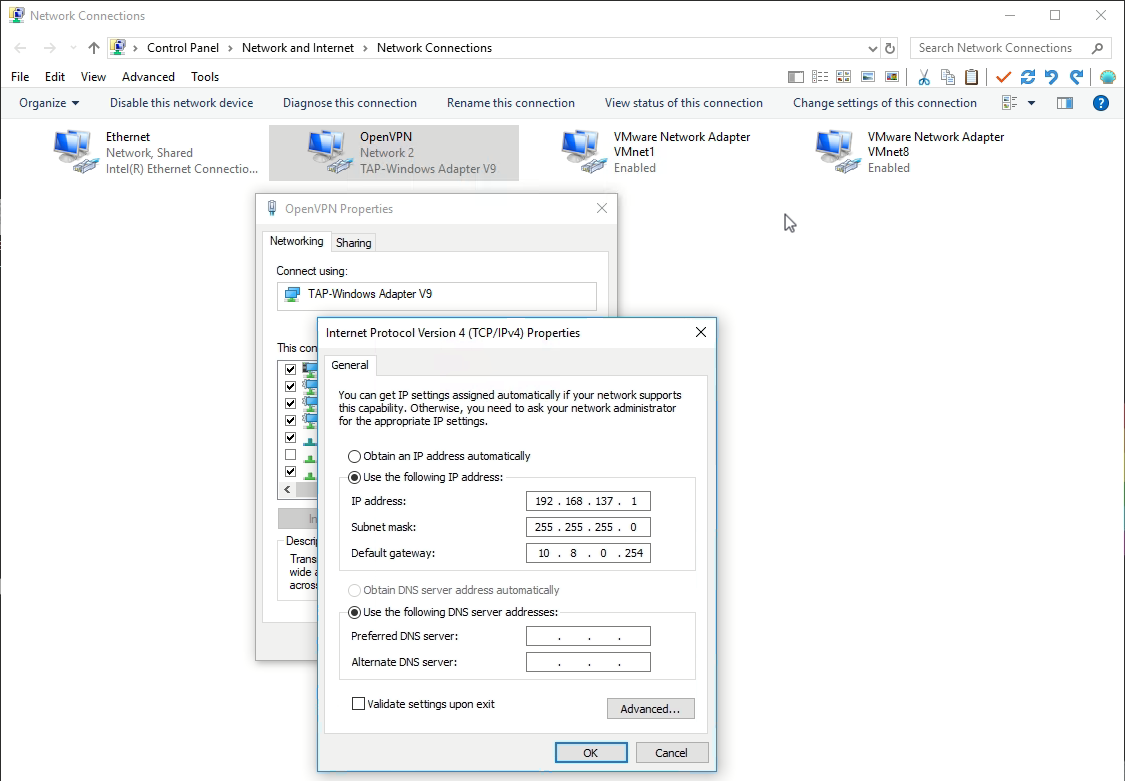
Task: Expand the address bar history dropdown
Action: click(x=872, y=48)
